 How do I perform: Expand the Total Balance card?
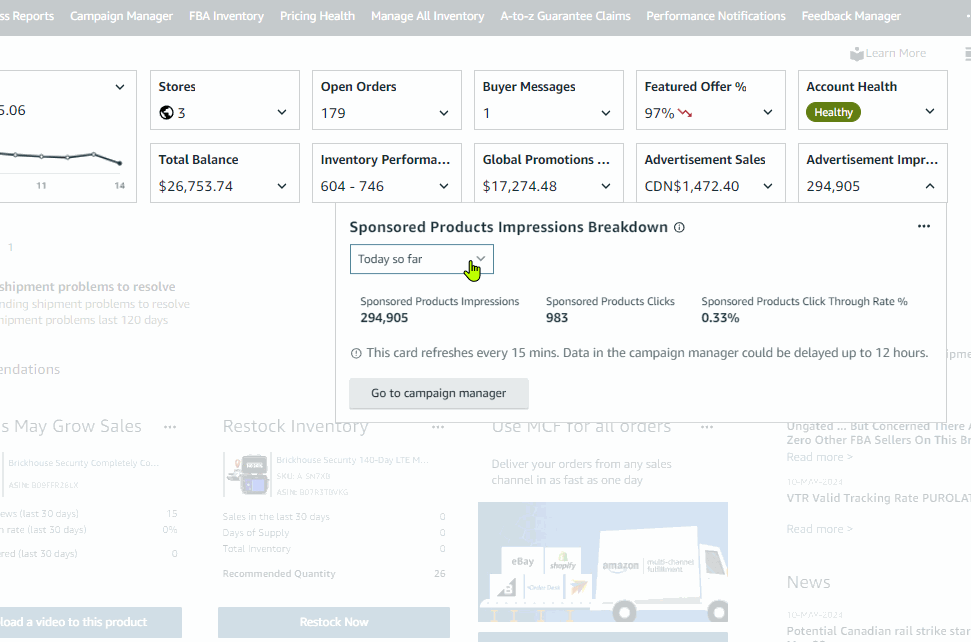[282, 186]
